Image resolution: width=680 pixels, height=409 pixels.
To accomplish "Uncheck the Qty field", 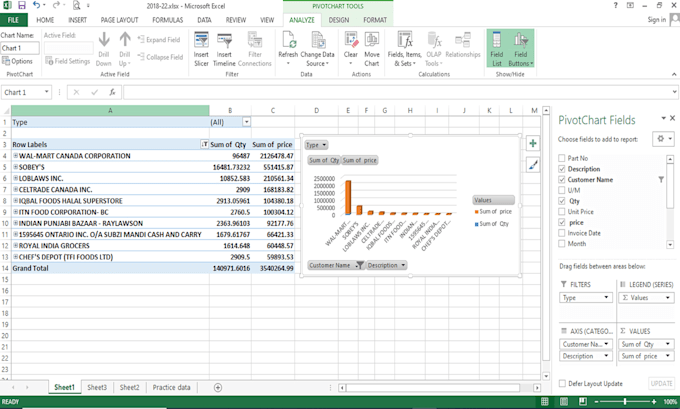I will [x=562, y=201].
